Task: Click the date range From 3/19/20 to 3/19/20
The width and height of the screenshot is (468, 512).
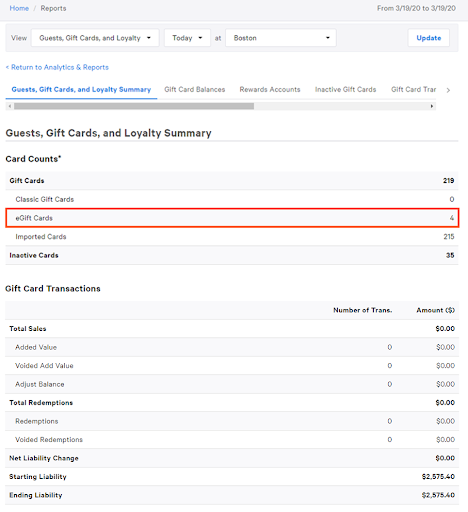Action: [x=416, y=8]
